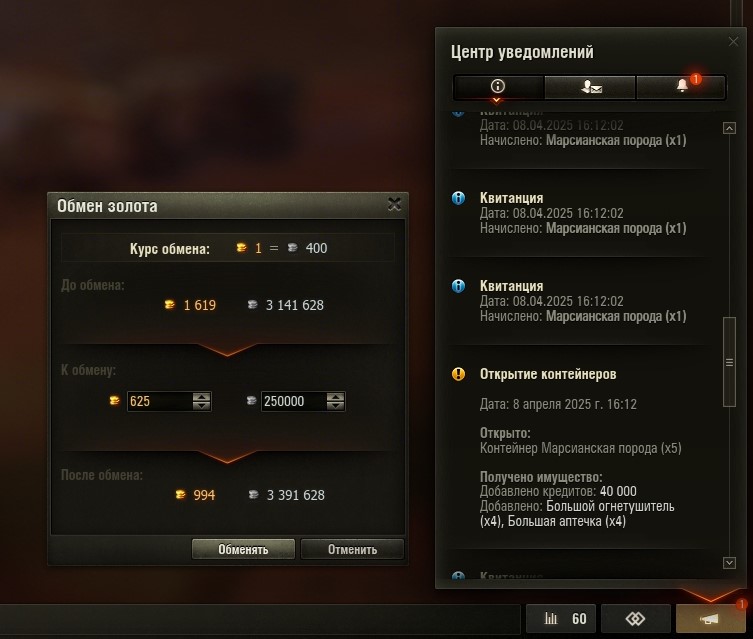
Task: Click the Отменить button
Action: (352, 549)
